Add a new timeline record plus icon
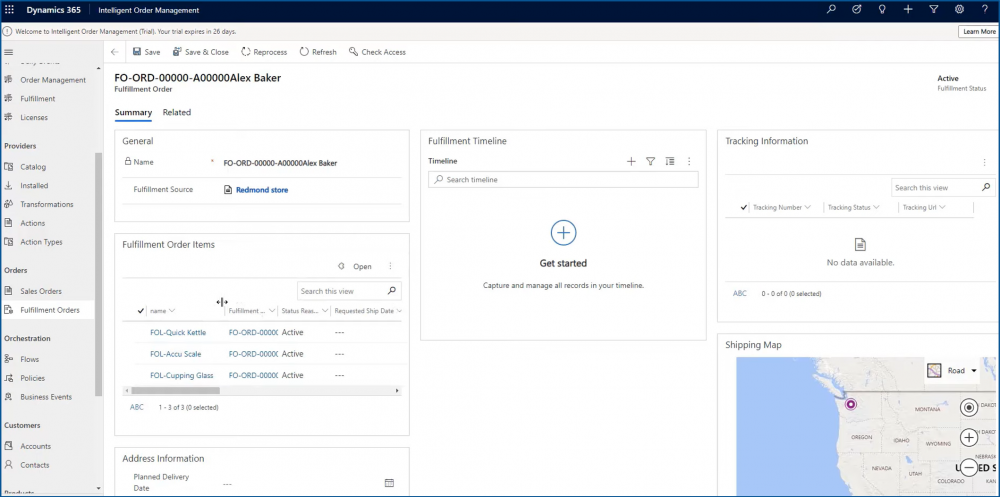The width and height of the screenshot is (1000, 497). tap(631, 161)
